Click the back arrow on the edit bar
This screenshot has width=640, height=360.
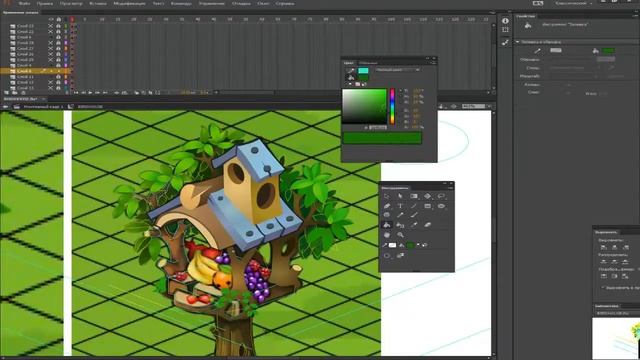[x=6, y=107]
